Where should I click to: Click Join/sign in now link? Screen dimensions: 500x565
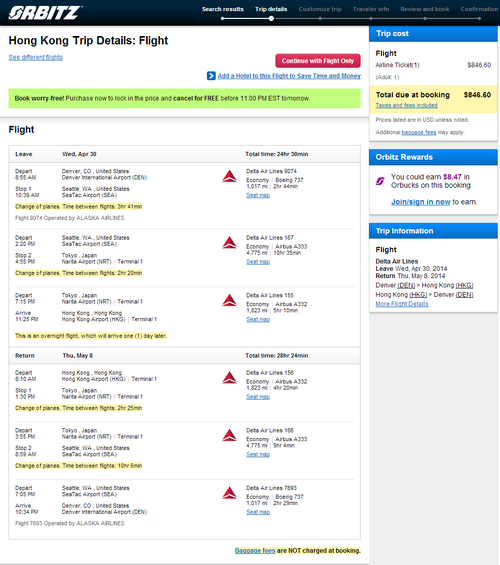tap(421, 202)
